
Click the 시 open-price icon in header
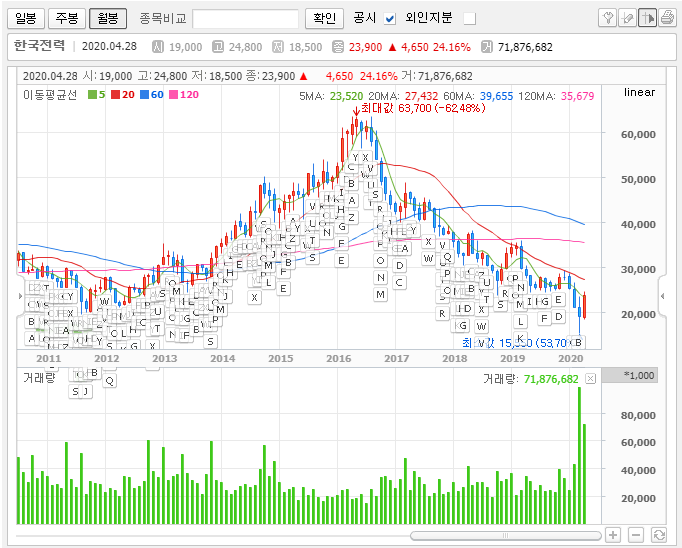tap(158, 47)
